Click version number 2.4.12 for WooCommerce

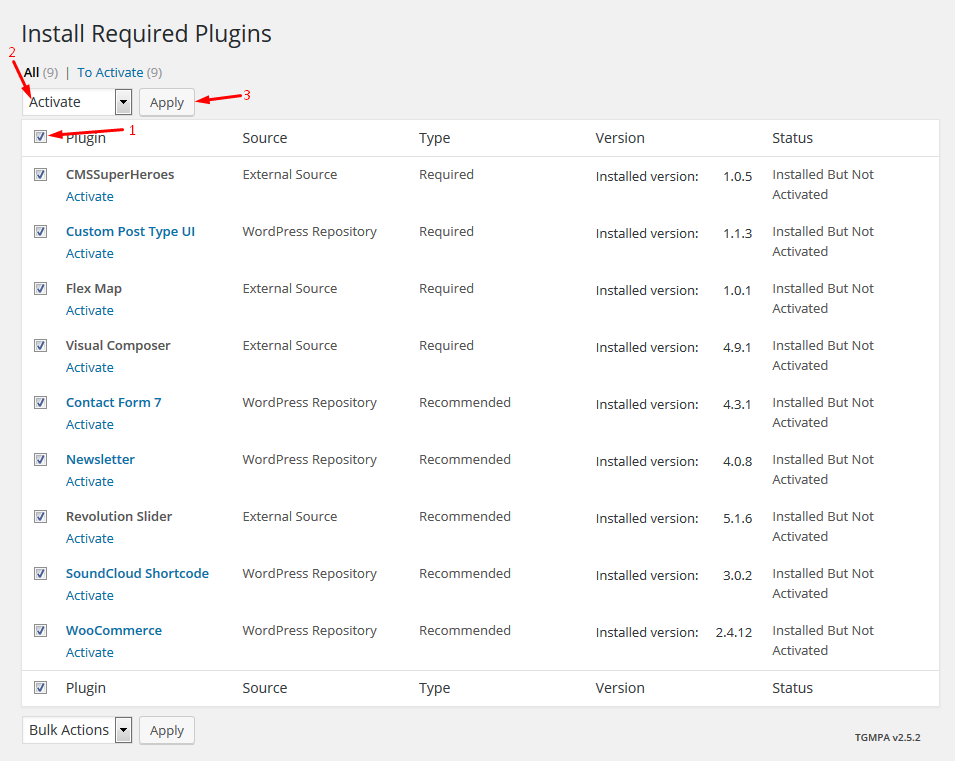point(734,632)
